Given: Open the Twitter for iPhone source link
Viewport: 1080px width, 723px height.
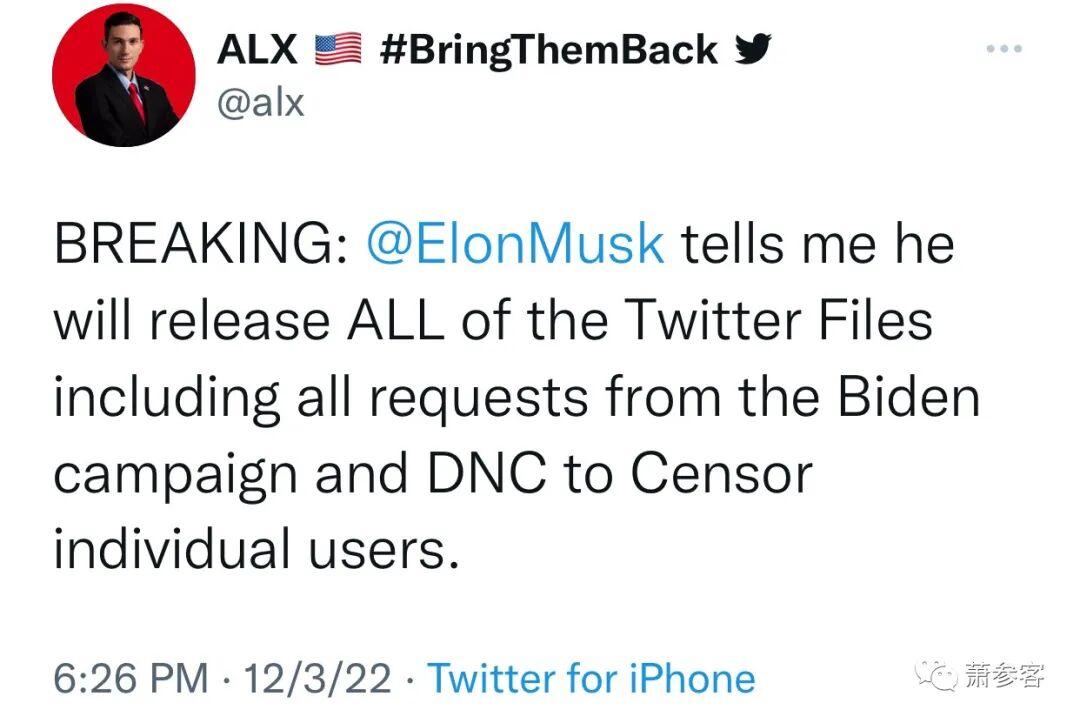Looking at the screenshot, I should coord(591,679).
